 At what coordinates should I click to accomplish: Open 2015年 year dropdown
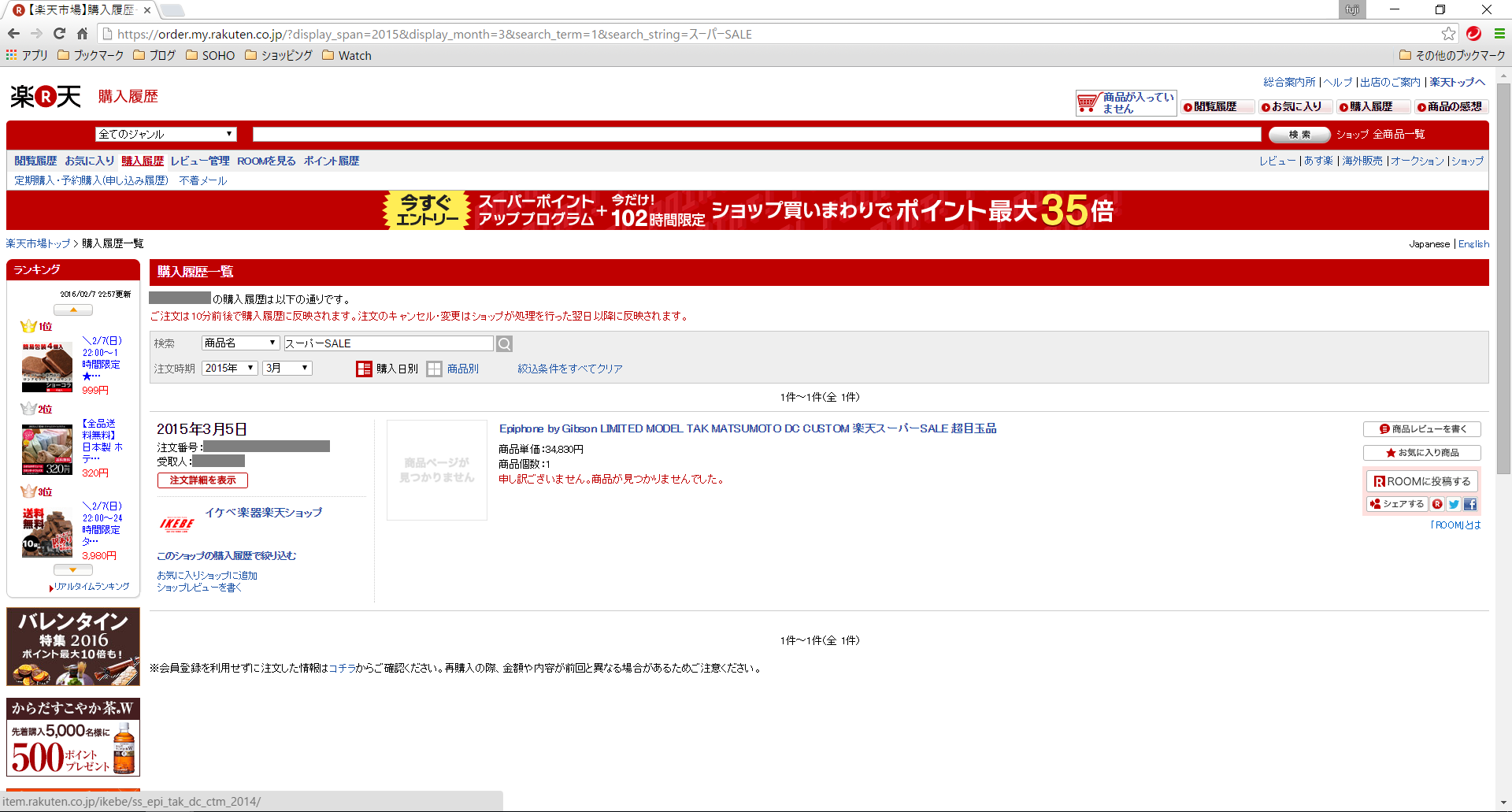point(230,368)
